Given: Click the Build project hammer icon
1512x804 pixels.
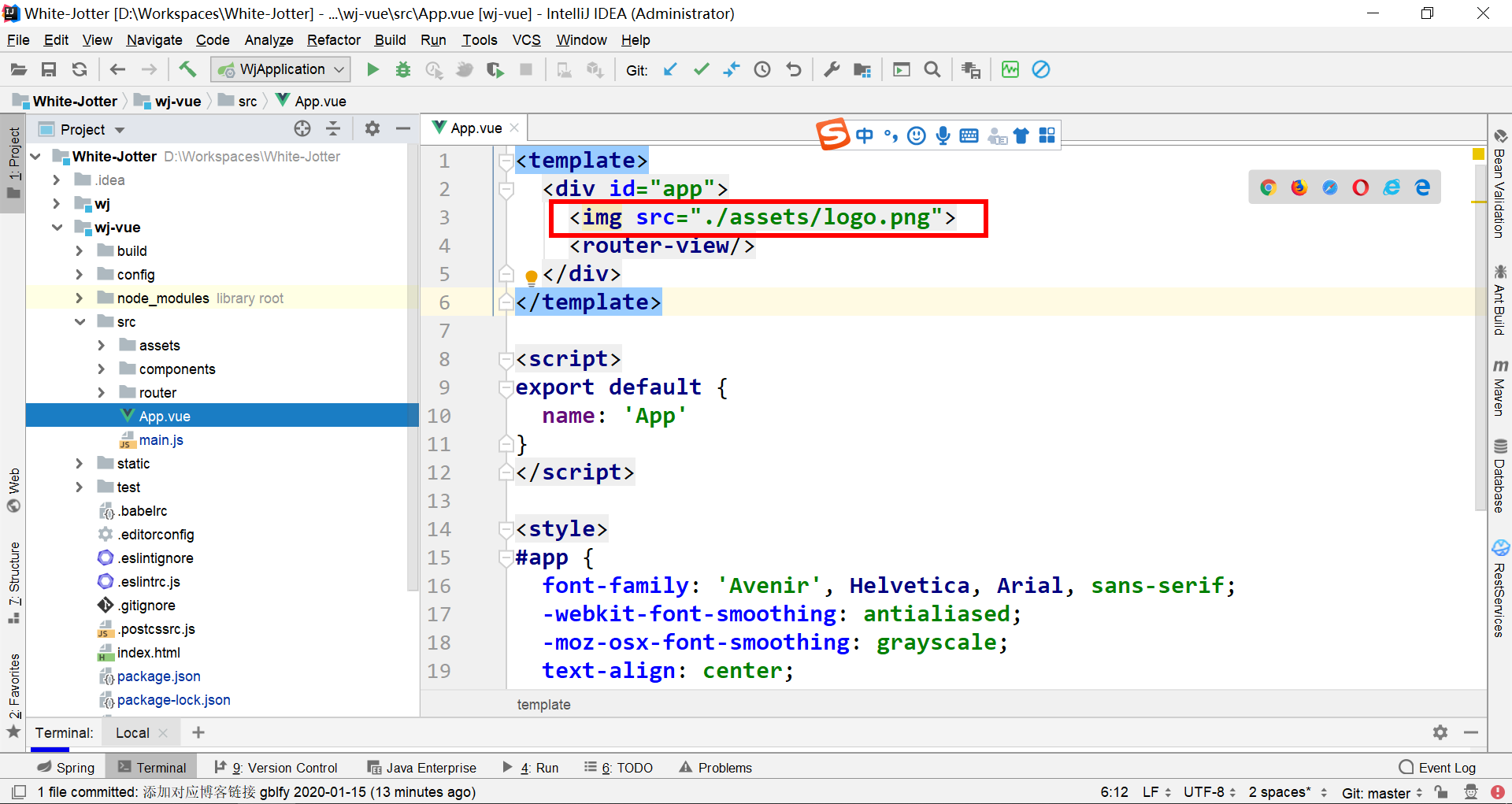Looking at the screenshot, I should tap(187, 69).
